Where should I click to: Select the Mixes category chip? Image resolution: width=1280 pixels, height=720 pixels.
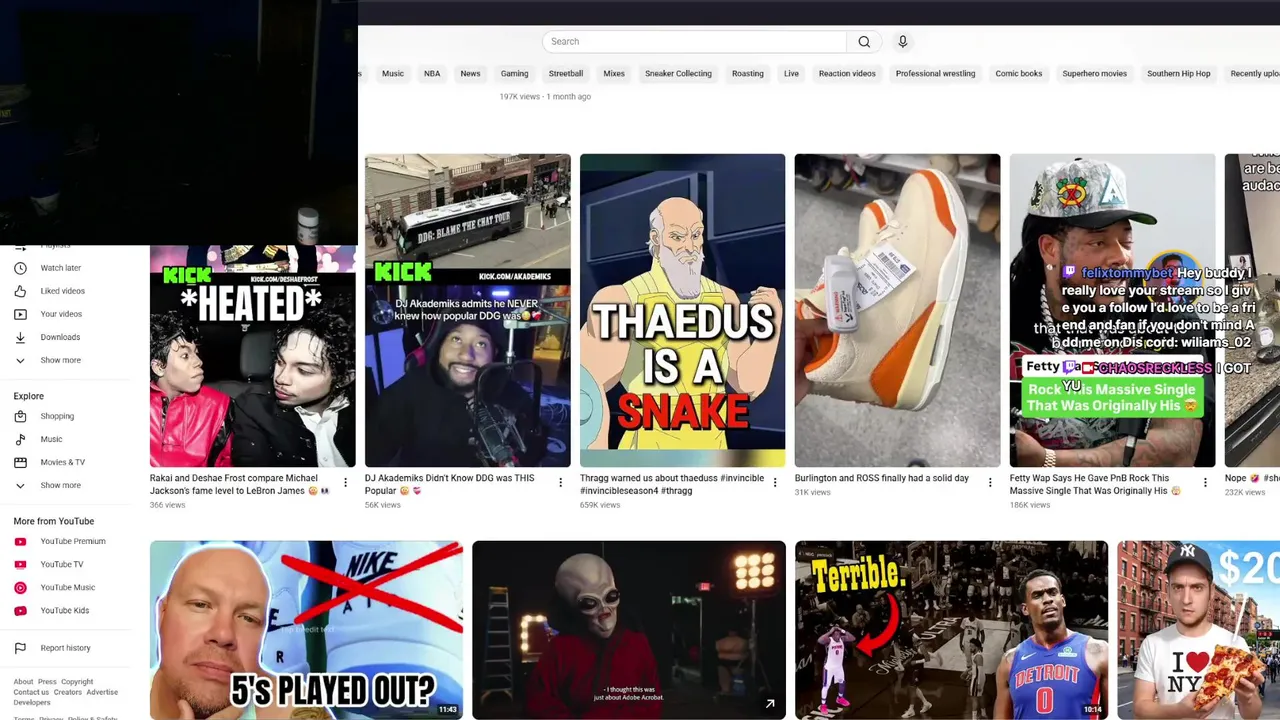coord(614,74)
